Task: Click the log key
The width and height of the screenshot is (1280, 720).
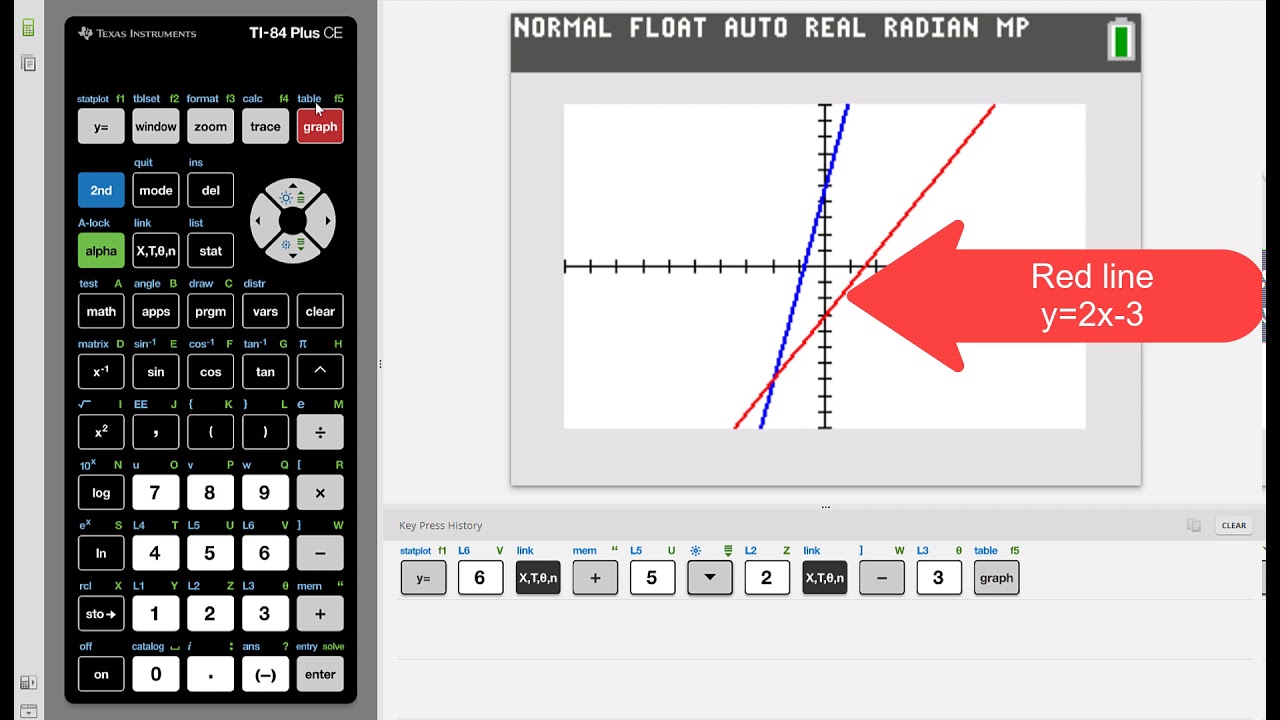Action: (x=101, y=493)
